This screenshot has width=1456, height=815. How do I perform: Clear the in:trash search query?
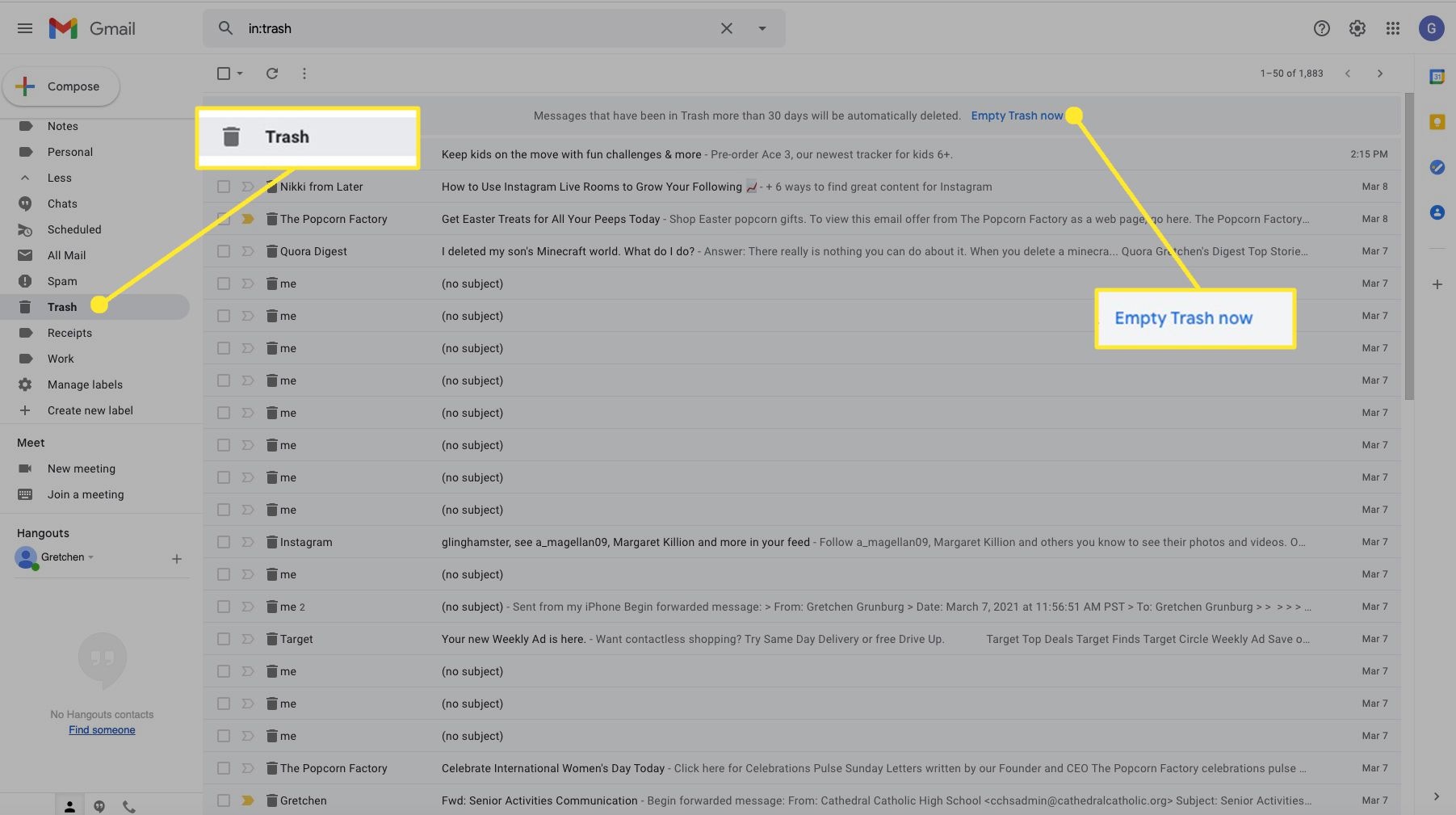(727, 28)
